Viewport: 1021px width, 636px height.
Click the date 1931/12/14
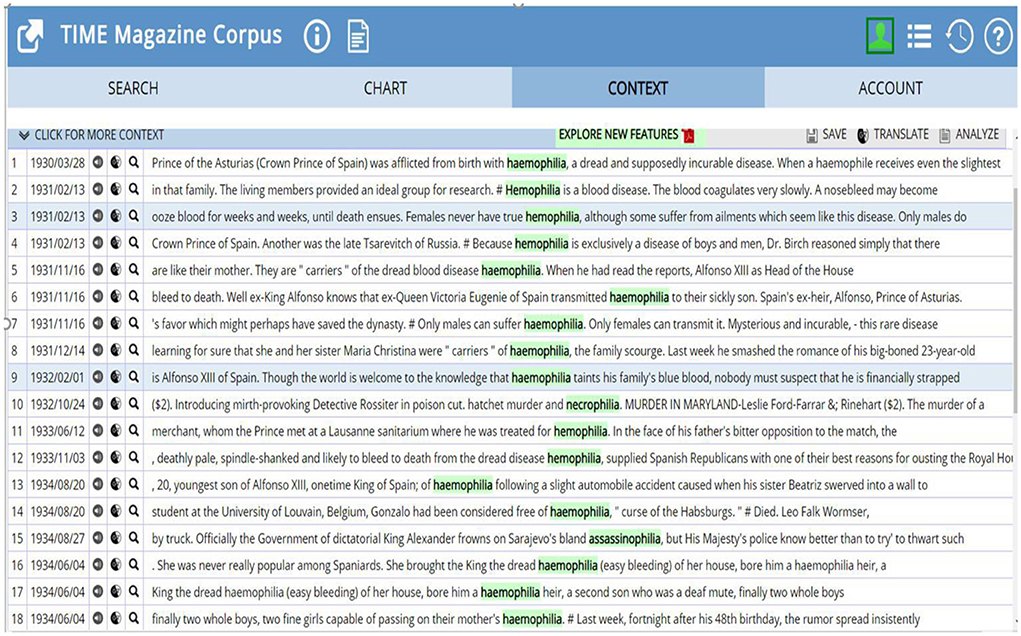57,350
